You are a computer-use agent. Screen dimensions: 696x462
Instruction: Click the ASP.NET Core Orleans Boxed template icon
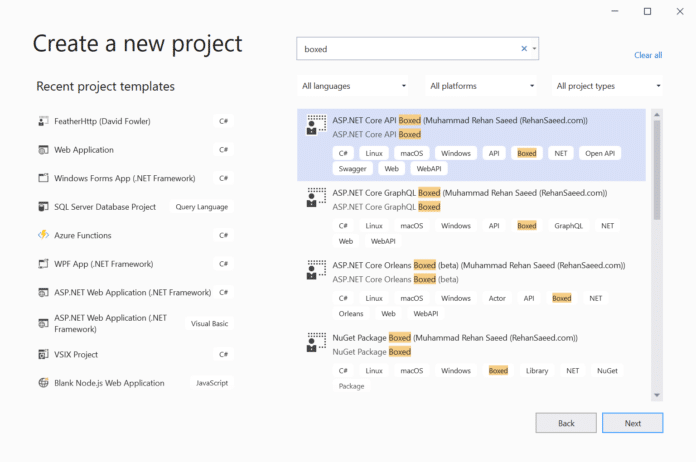coord(316,270)
